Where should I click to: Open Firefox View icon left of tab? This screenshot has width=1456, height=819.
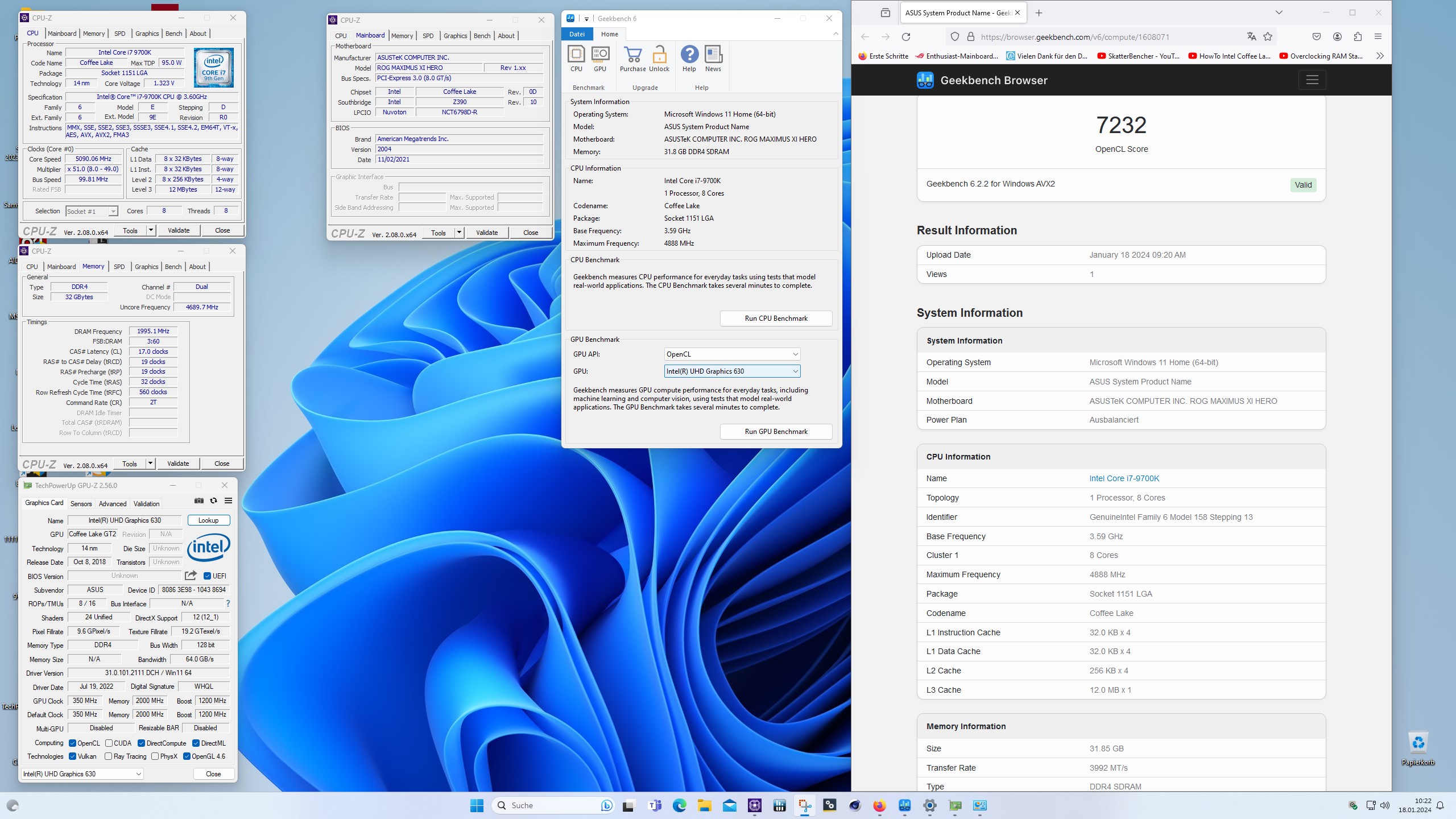886,13
